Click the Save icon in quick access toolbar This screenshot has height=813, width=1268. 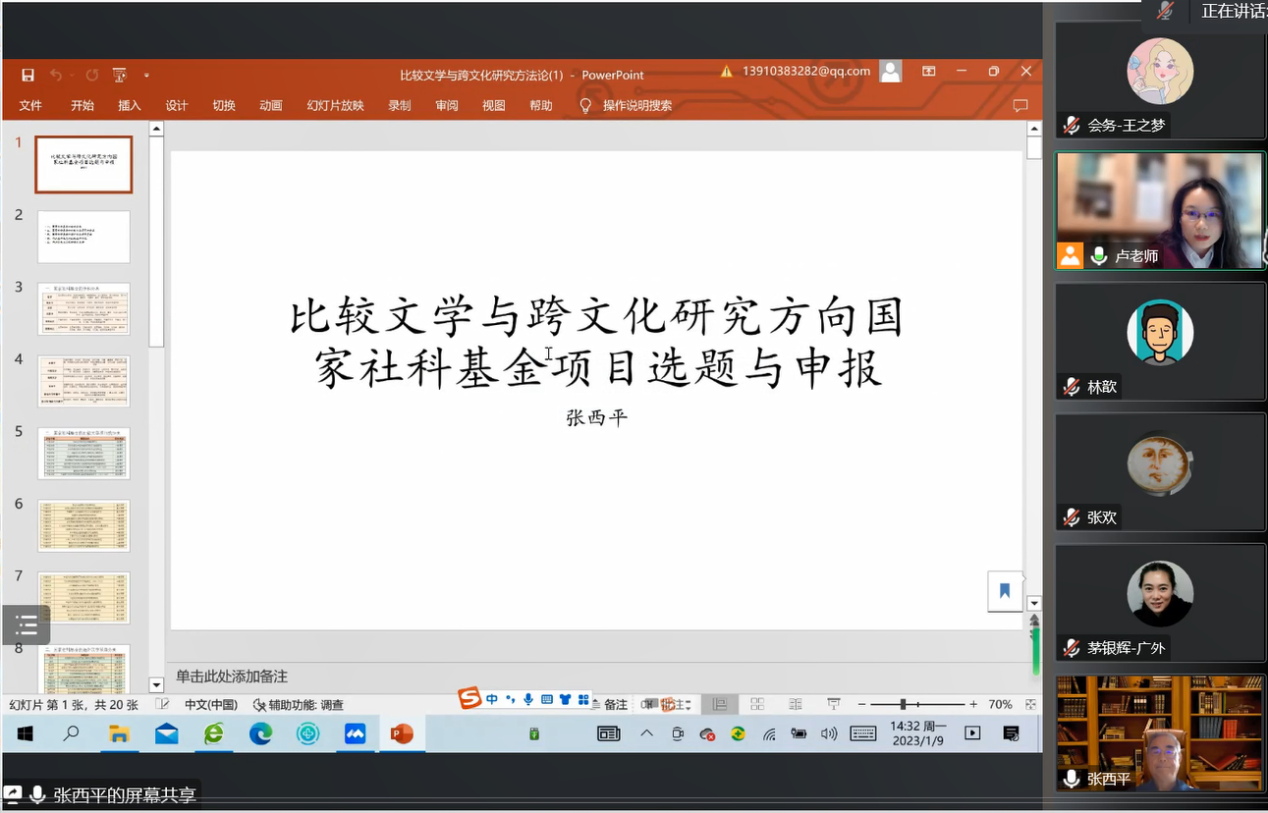28,75
